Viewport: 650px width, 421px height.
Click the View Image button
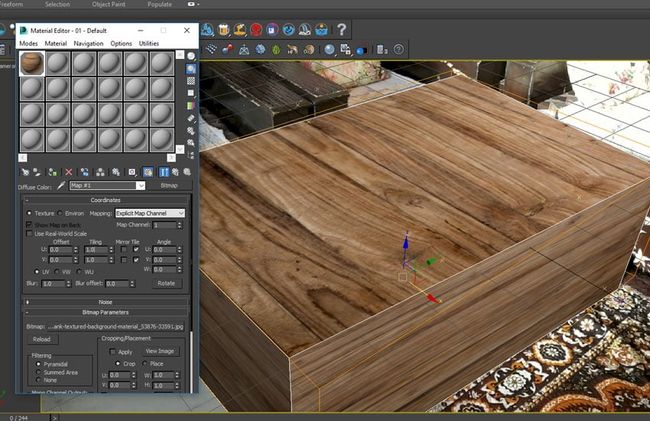pyautogui.click(x=160, y=351)
